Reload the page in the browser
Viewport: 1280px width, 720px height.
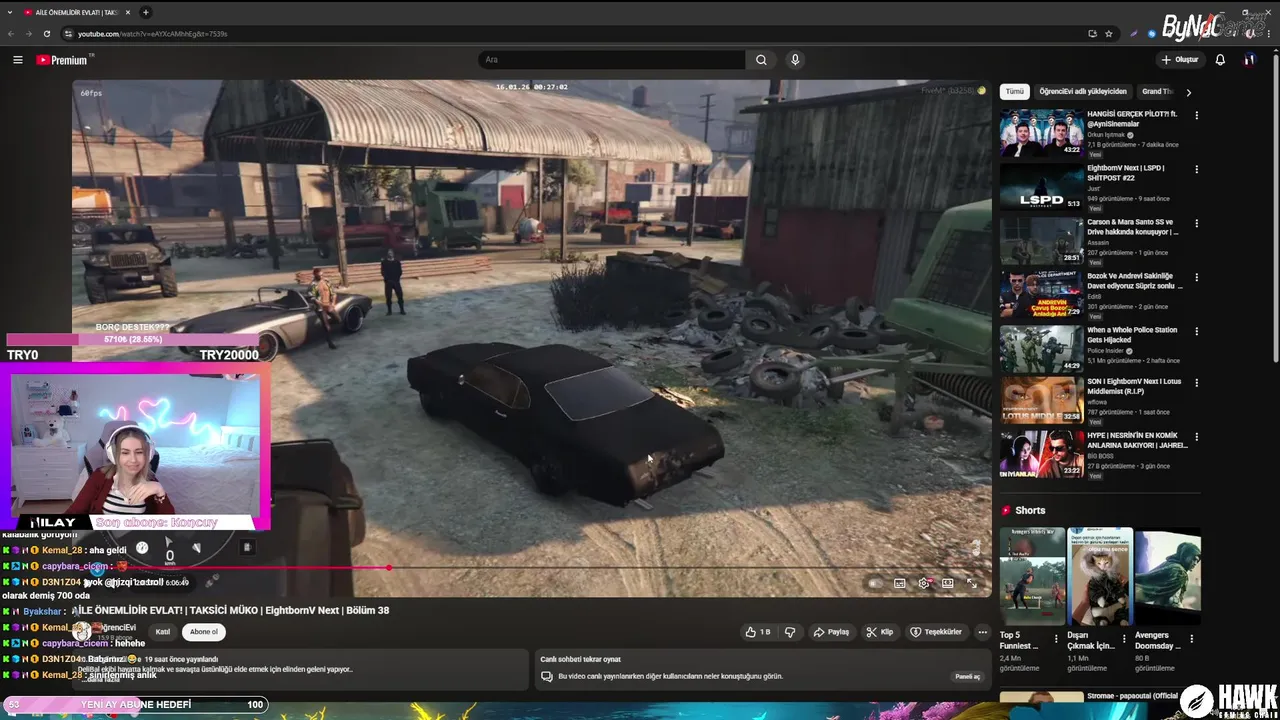(47, 33)
